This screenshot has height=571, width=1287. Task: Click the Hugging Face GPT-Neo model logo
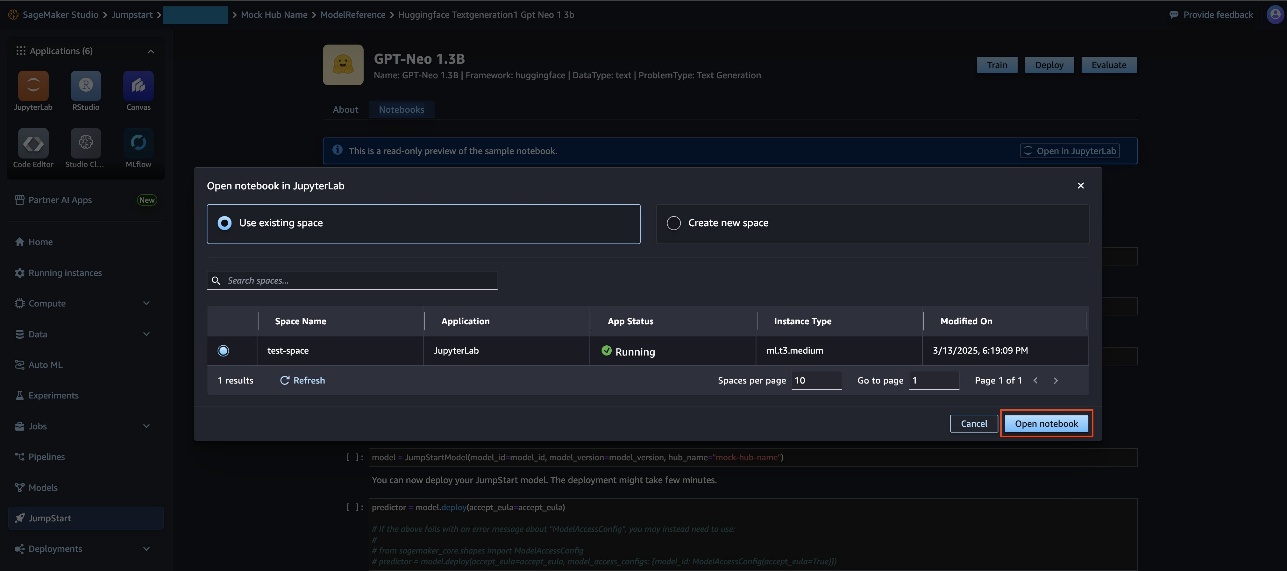tap(343, 65)
